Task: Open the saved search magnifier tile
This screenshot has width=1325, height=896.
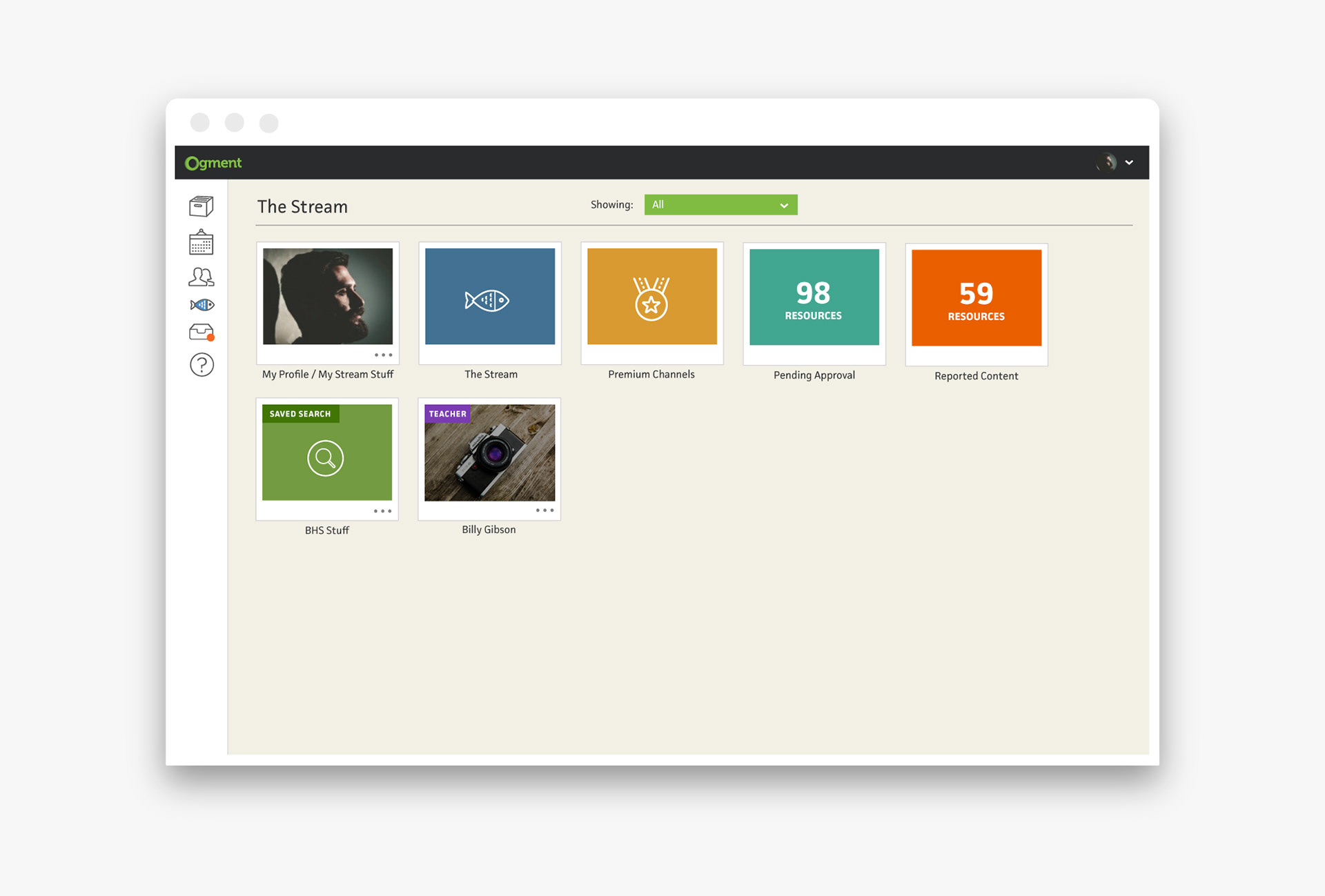Action: [327, 452]
